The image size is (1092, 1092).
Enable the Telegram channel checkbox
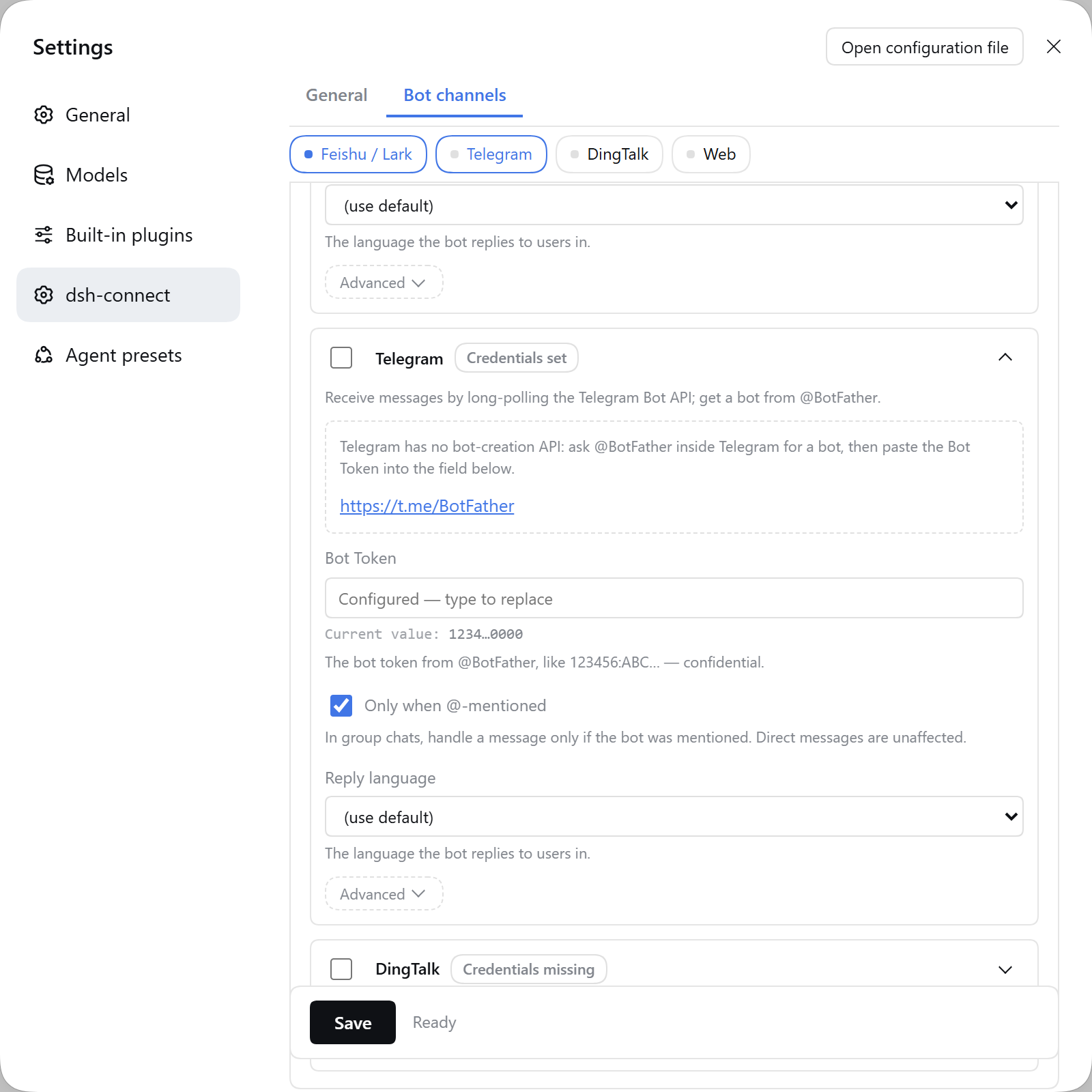pos(341,358)
